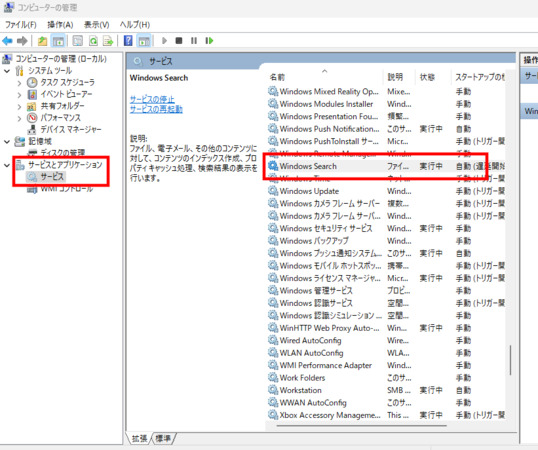Image resolution: width=538 pixels, height=450 pixels.
Task: Select the タスク スケジューラ tree item
Action: (68, 82)
